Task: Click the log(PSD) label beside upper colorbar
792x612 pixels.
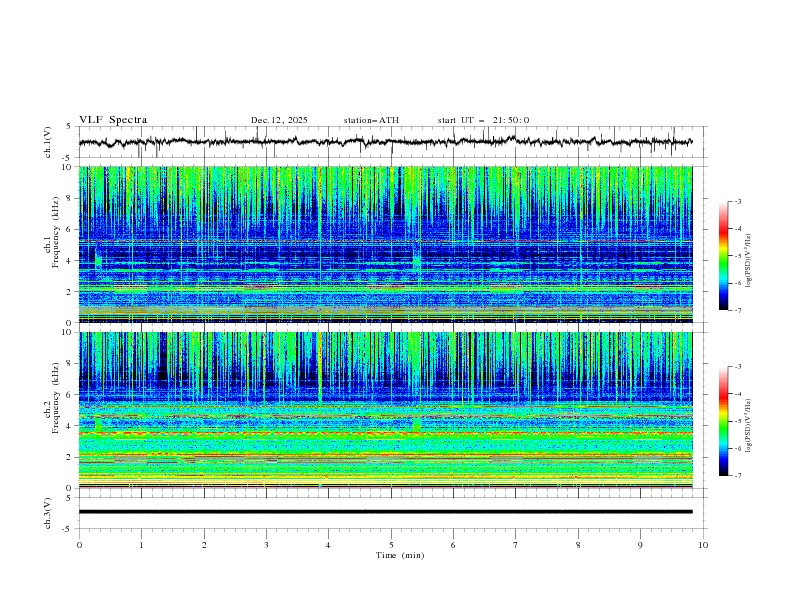Action: click(x=750, y=256)
